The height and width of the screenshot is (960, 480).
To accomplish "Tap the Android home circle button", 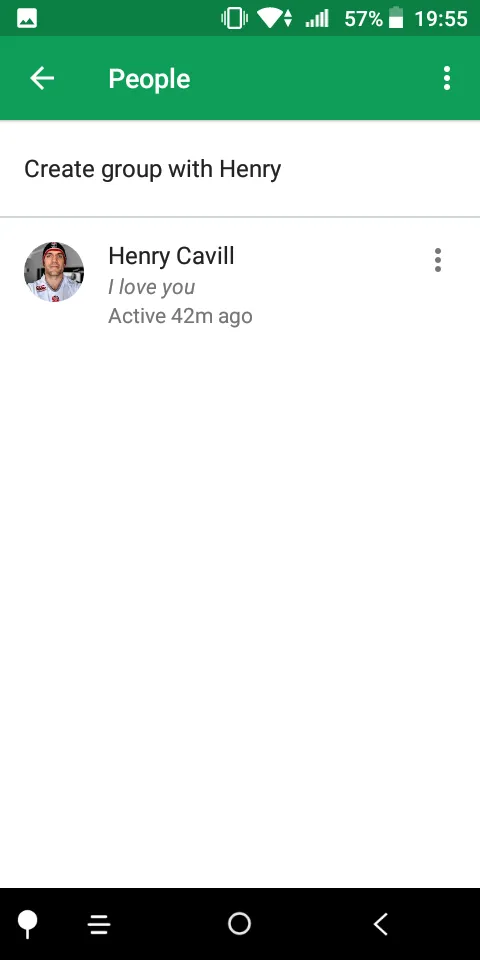I will point(239,923).
